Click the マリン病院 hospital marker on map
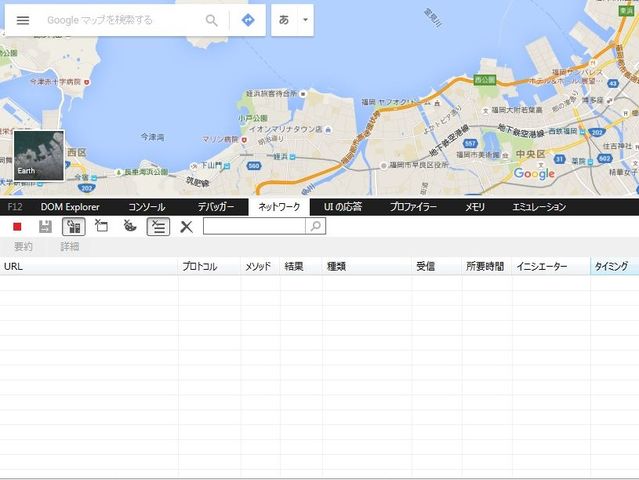Screen dimensions: 639x480 pyautogui.click(x=244, y=140)
